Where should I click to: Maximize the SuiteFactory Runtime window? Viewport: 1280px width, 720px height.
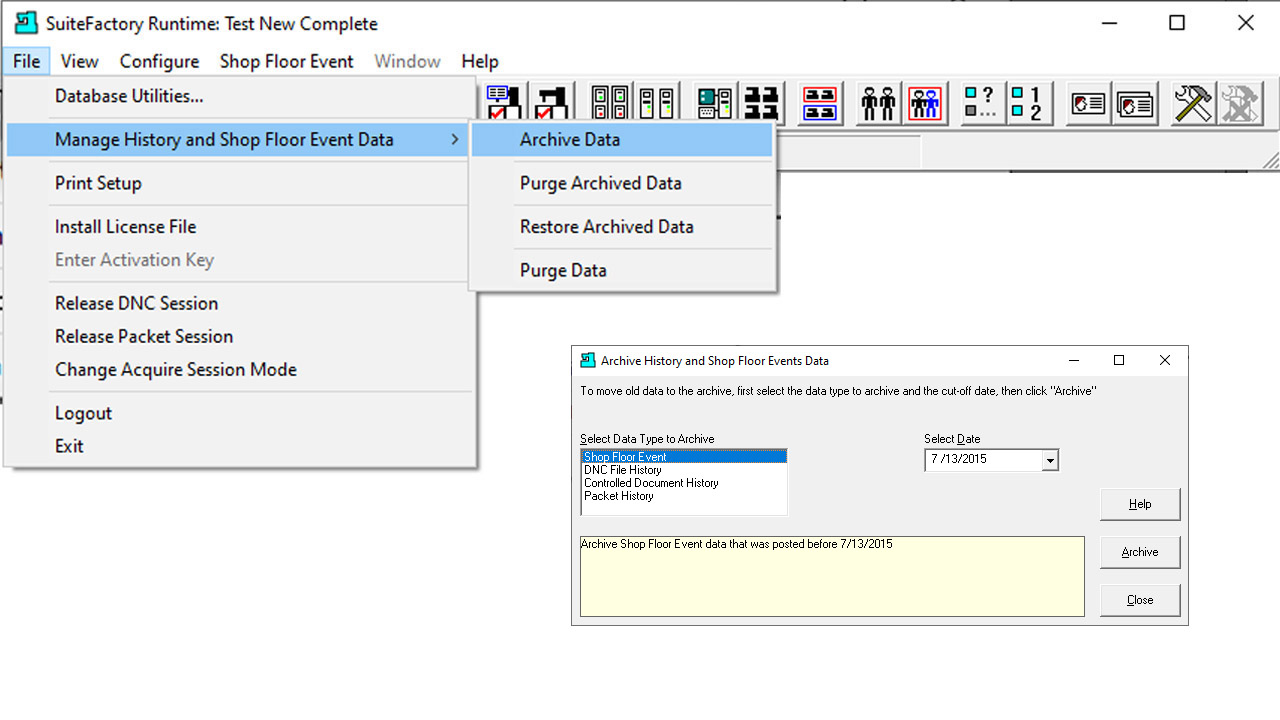pos(1177,23)
